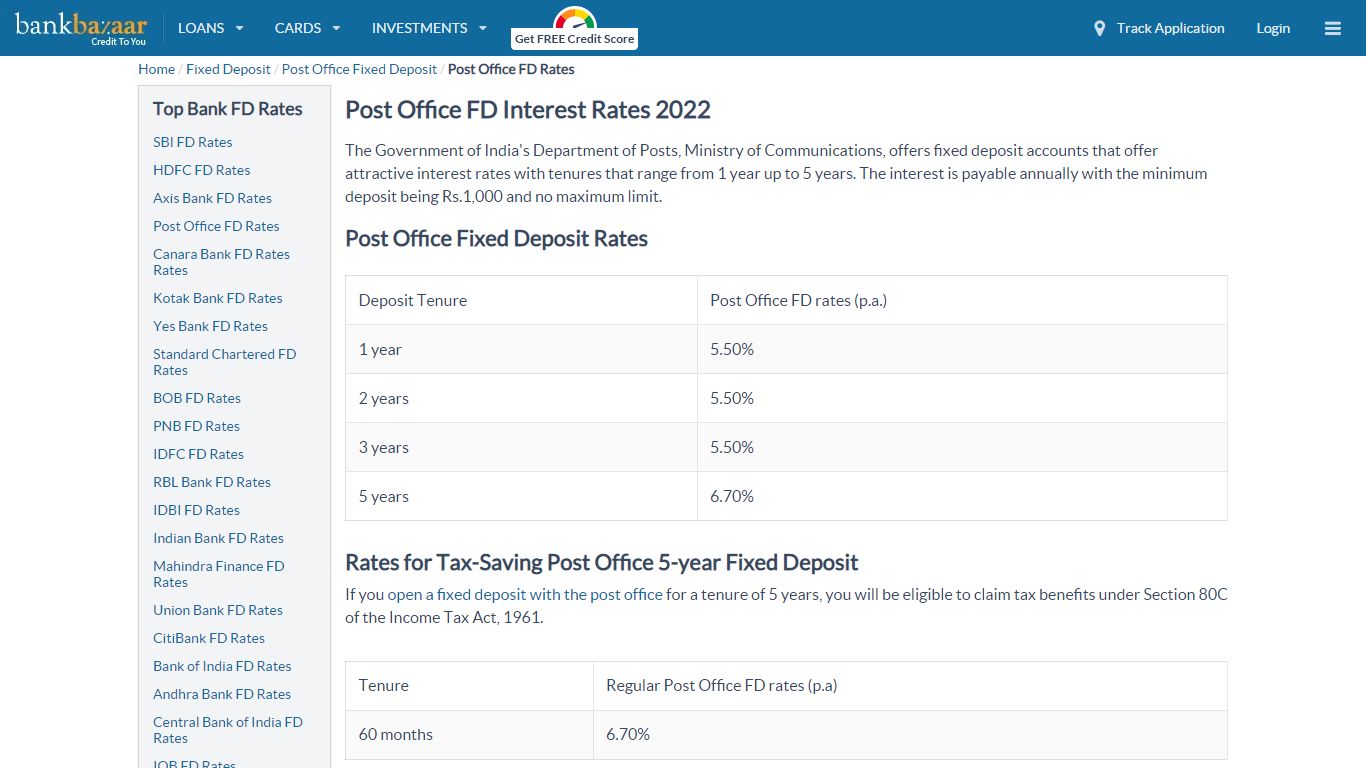Click Post Office FD Interest Rates 2022 heading
Image resolution: width=1366 pixels, height=768 pixels.
[528, 110]
